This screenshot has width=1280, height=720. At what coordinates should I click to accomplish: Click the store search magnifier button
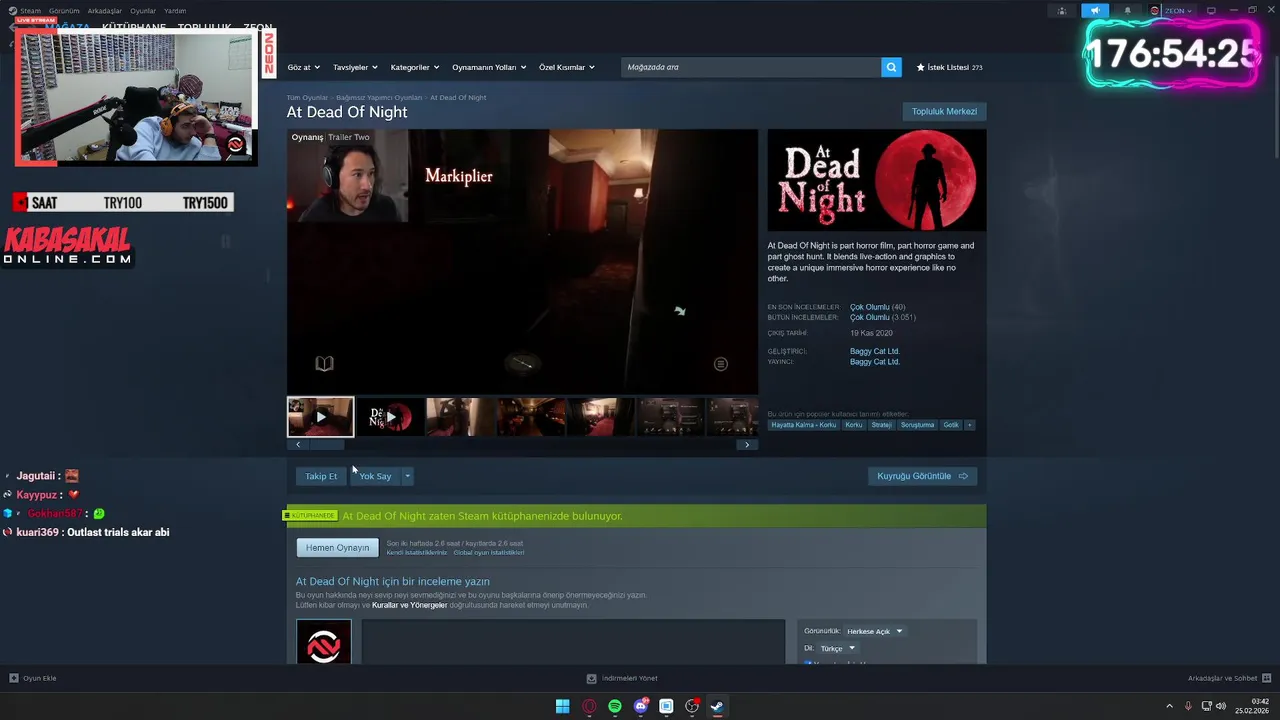click(891, 67)
